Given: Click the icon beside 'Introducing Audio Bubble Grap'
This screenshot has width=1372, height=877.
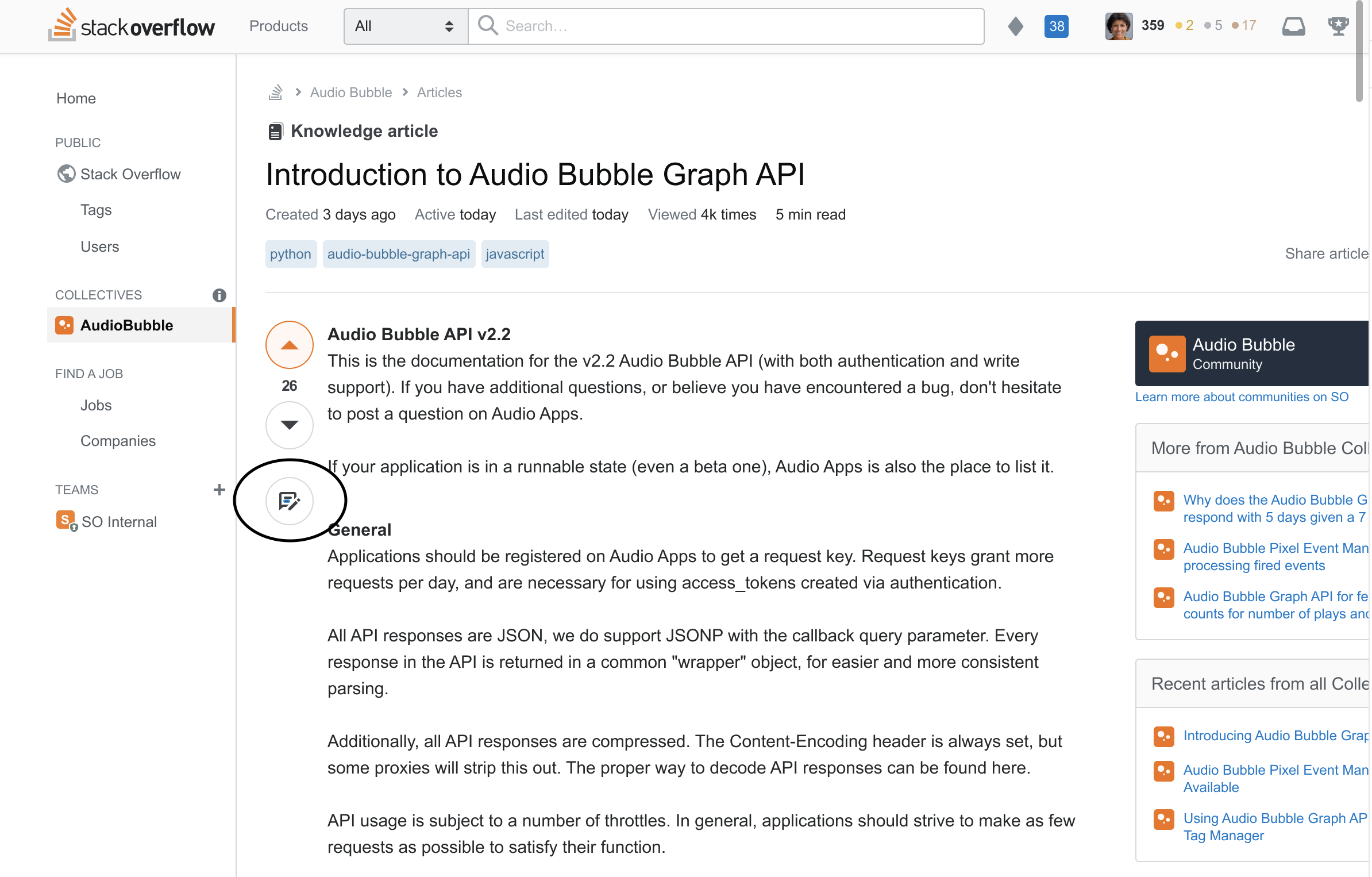Looking at the screenshot, I should point(1163,736).
